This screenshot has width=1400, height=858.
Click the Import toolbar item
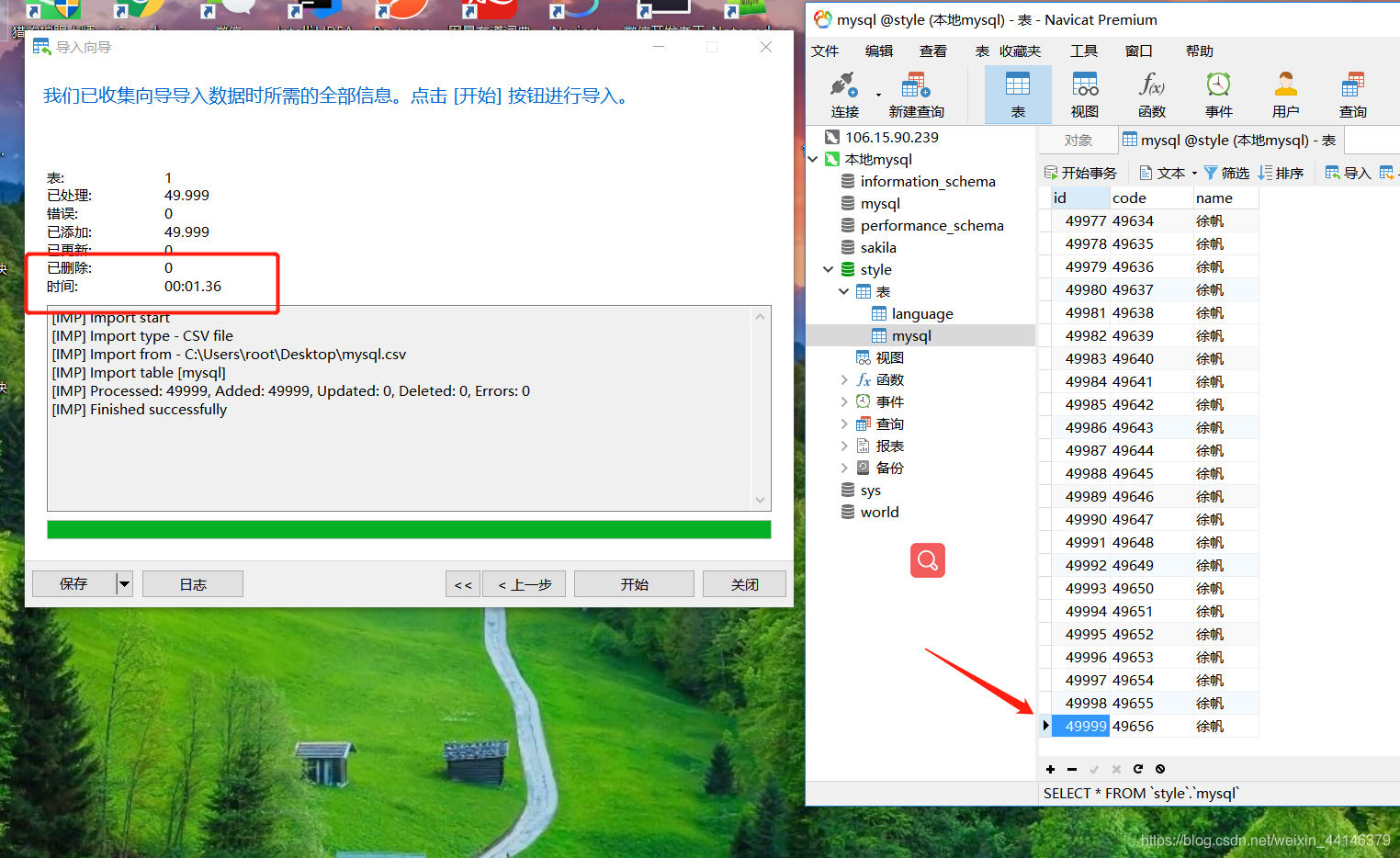click(x=1348, y=173)
